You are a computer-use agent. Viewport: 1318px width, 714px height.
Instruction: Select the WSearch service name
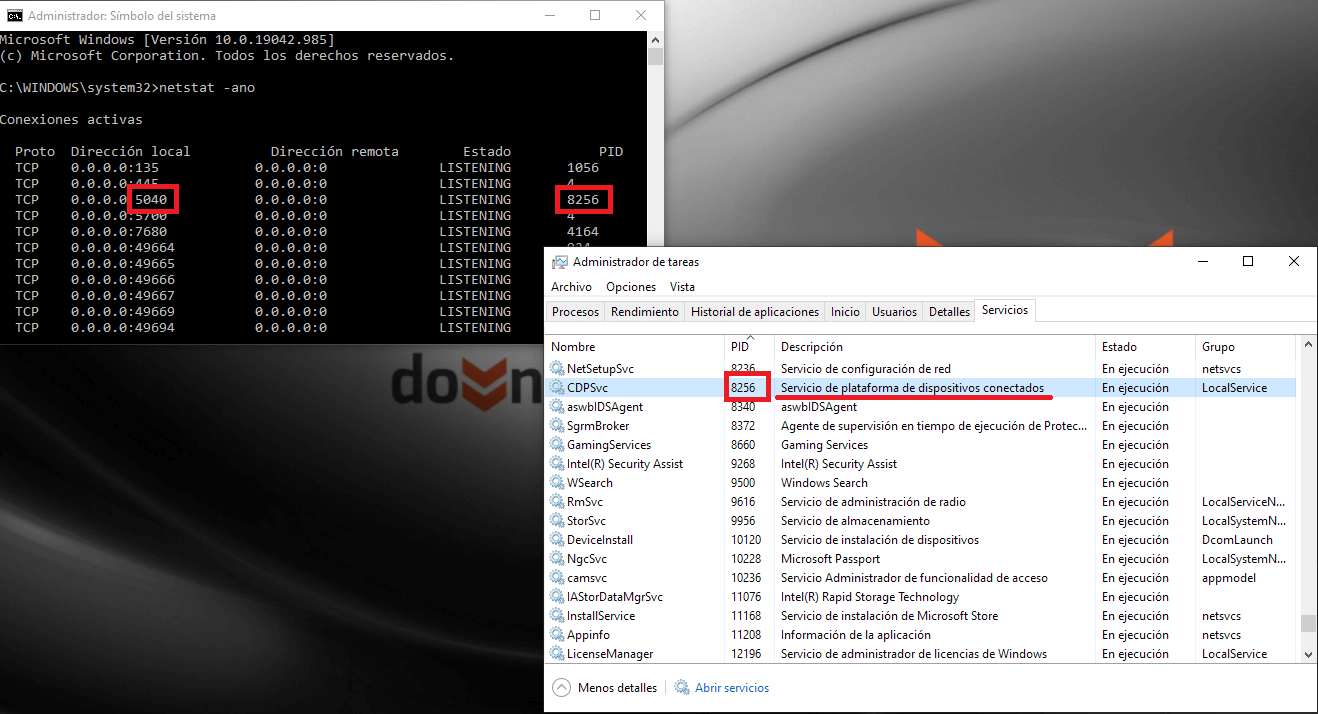[x=590, y=483]
